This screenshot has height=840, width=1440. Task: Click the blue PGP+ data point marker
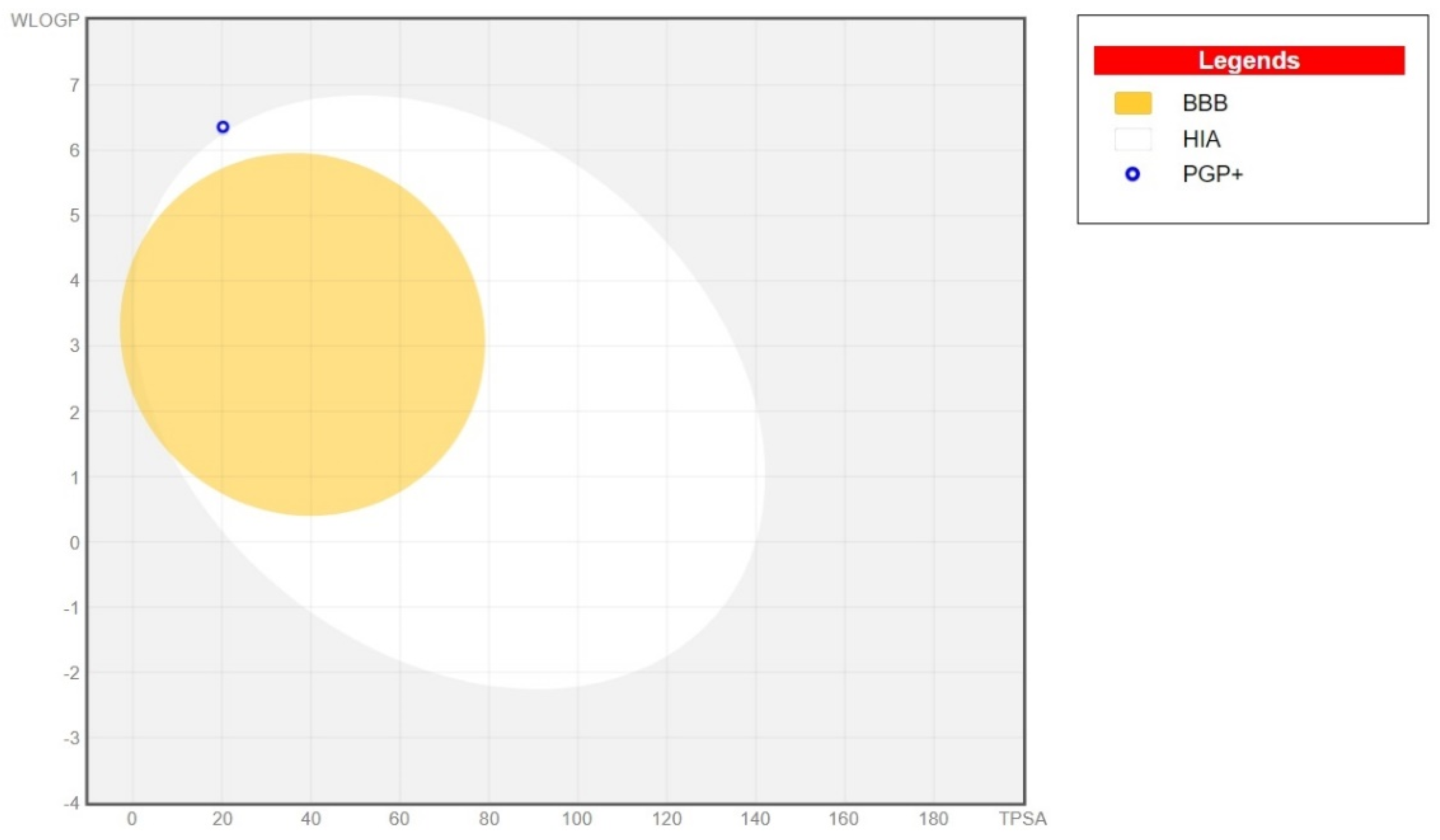[223, 127]
